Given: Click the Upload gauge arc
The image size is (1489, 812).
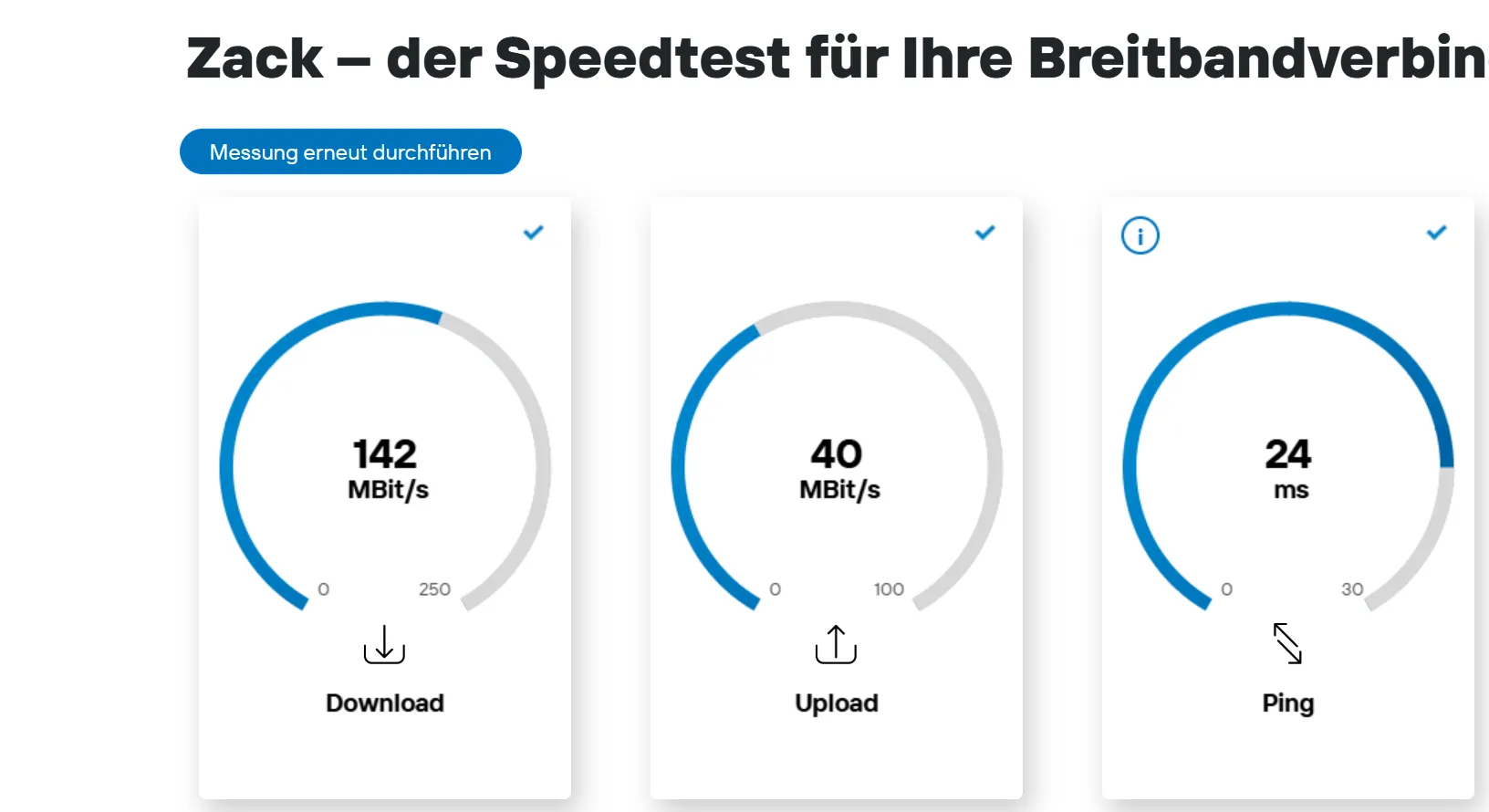Looking at the screenshot, I should tap(679, 465).
